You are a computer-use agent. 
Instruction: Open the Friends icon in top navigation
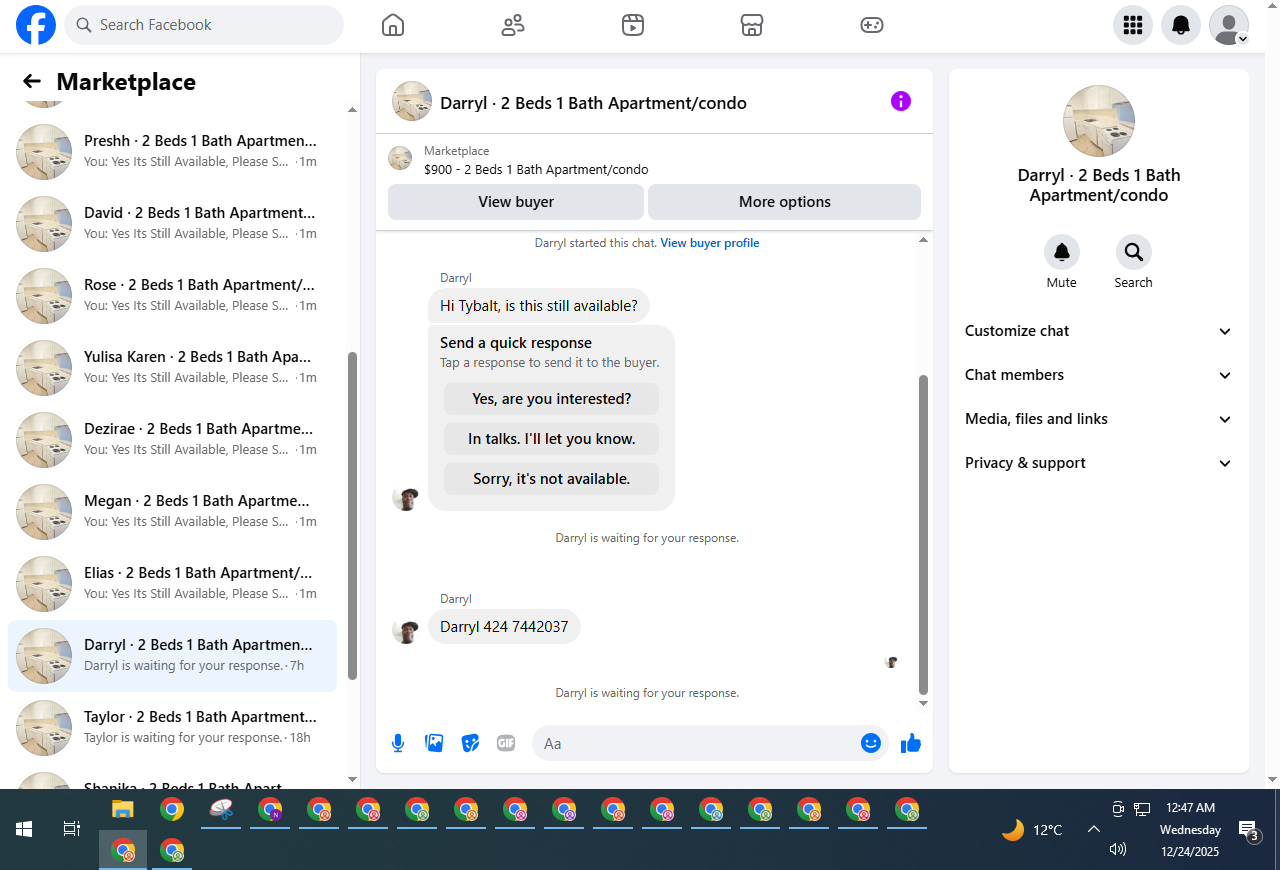pyautogui.click(x=513, y=25)
